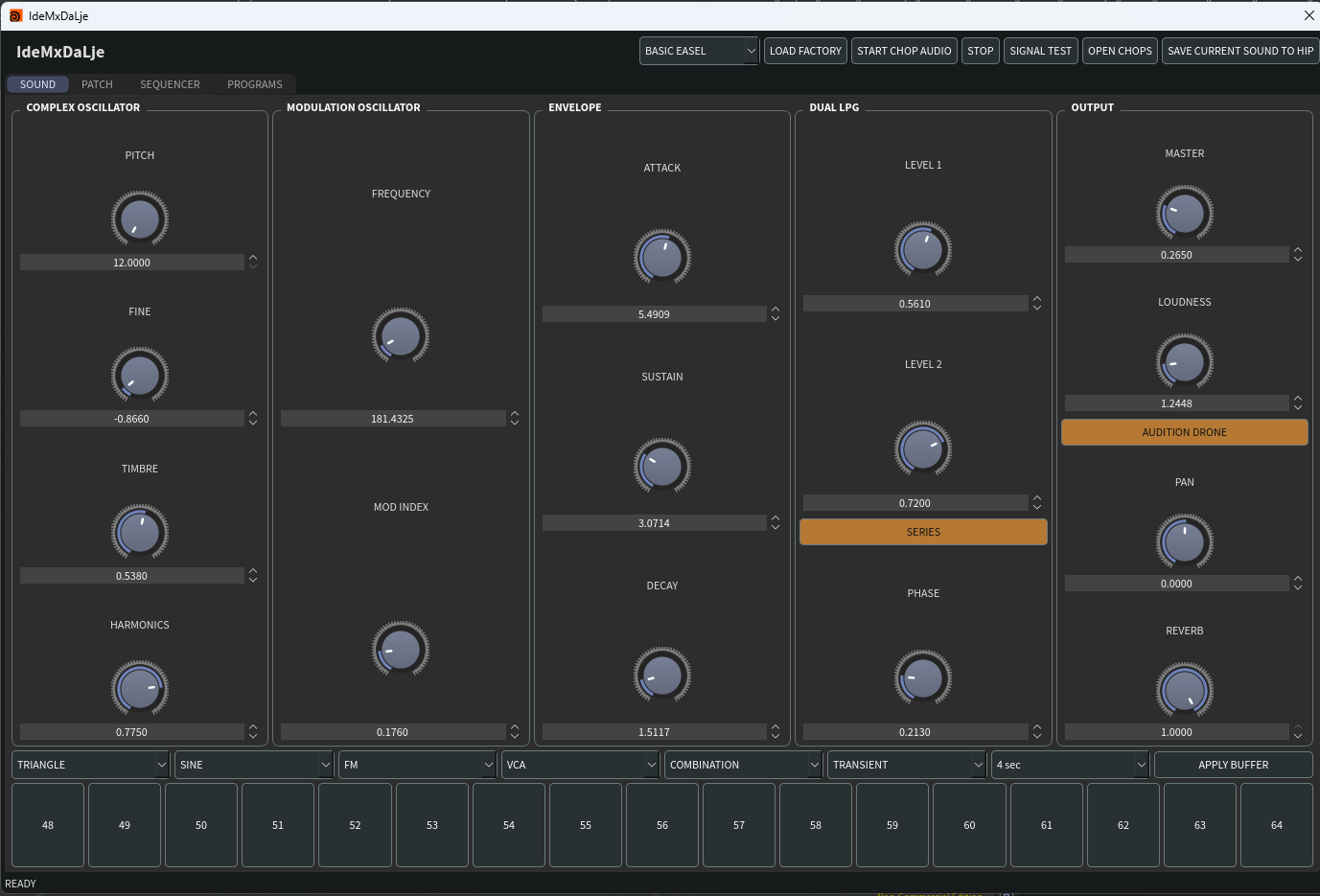Click the stepper arrows beside the LEVEL 2 value
Viewport: 1320px width, 896px height.
pos(1037,502)
